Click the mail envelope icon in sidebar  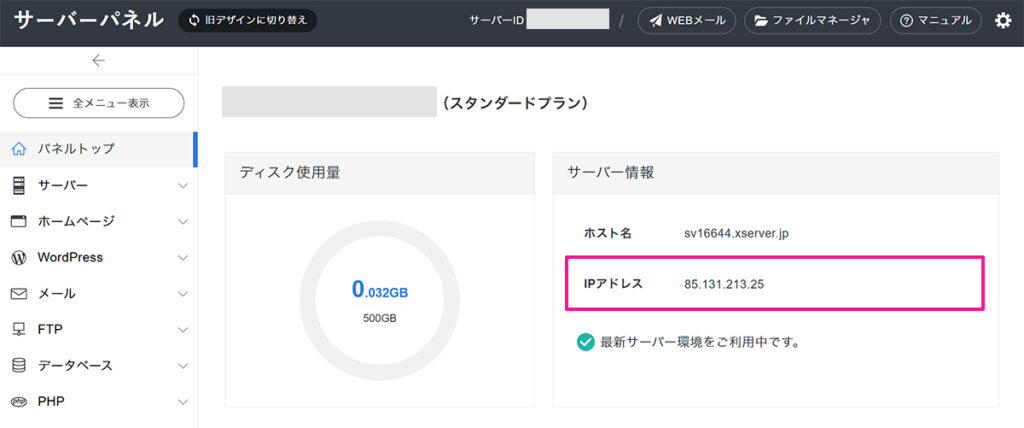pyautogui.click(x=18, y=293)
